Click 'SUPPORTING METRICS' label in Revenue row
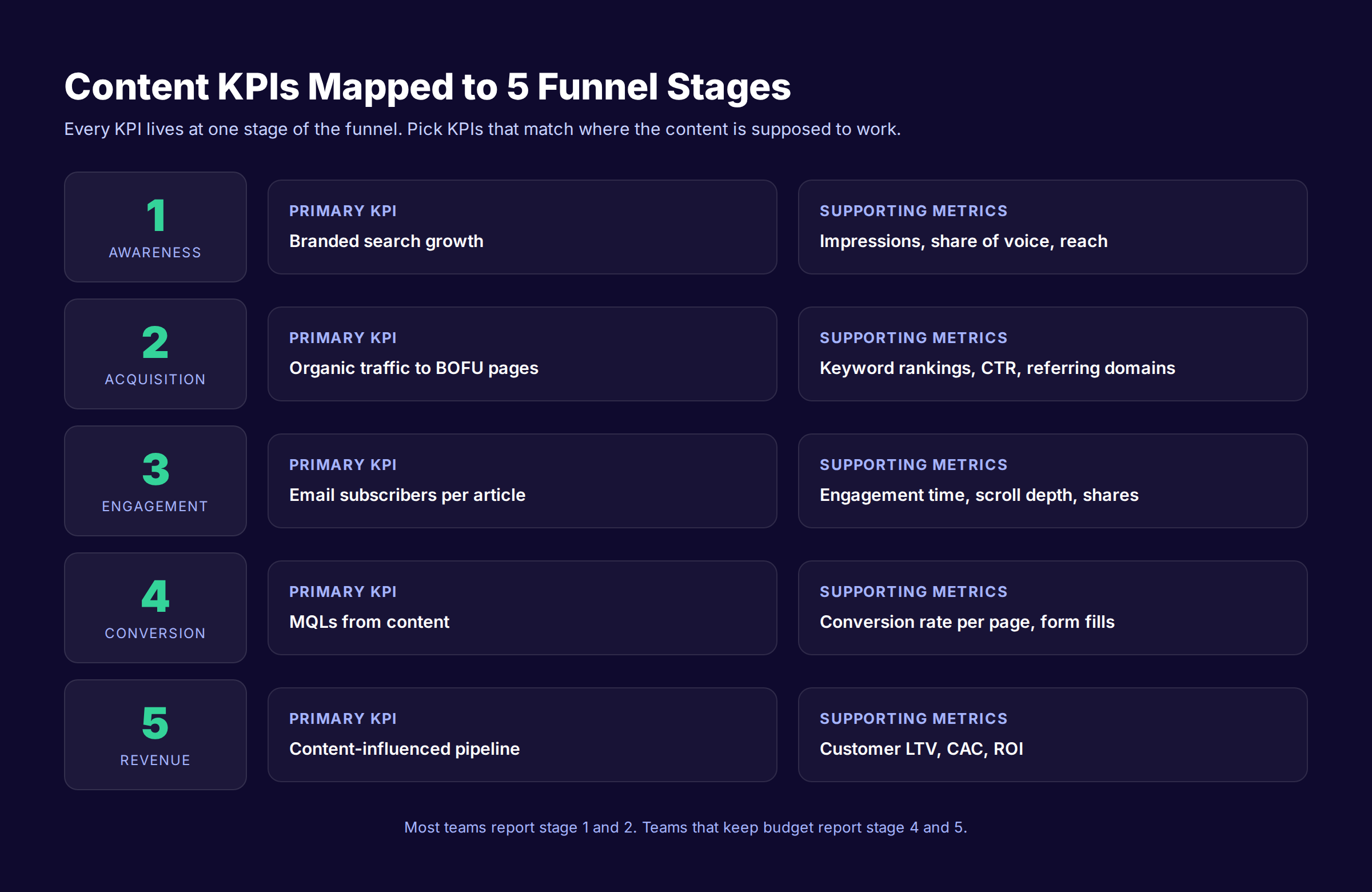 pyautogui.click(x=913, y=718)
